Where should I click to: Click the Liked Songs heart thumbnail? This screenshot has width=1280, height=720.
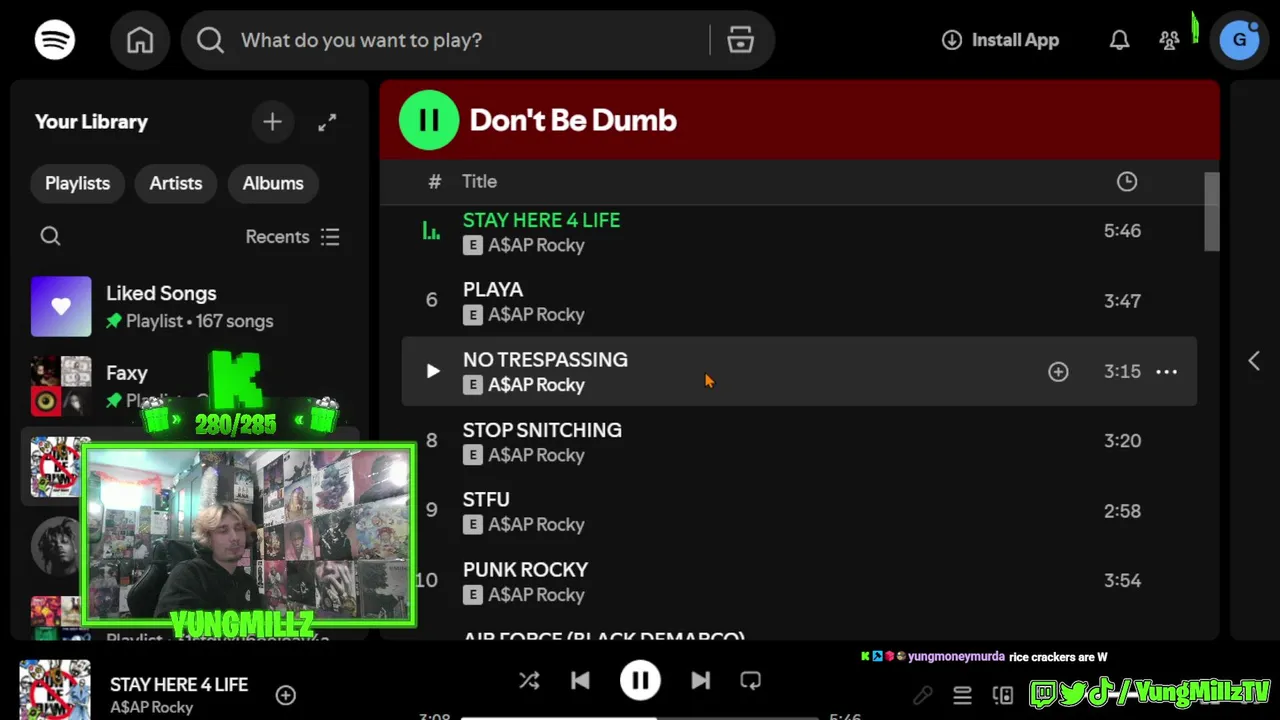point(61,306)
